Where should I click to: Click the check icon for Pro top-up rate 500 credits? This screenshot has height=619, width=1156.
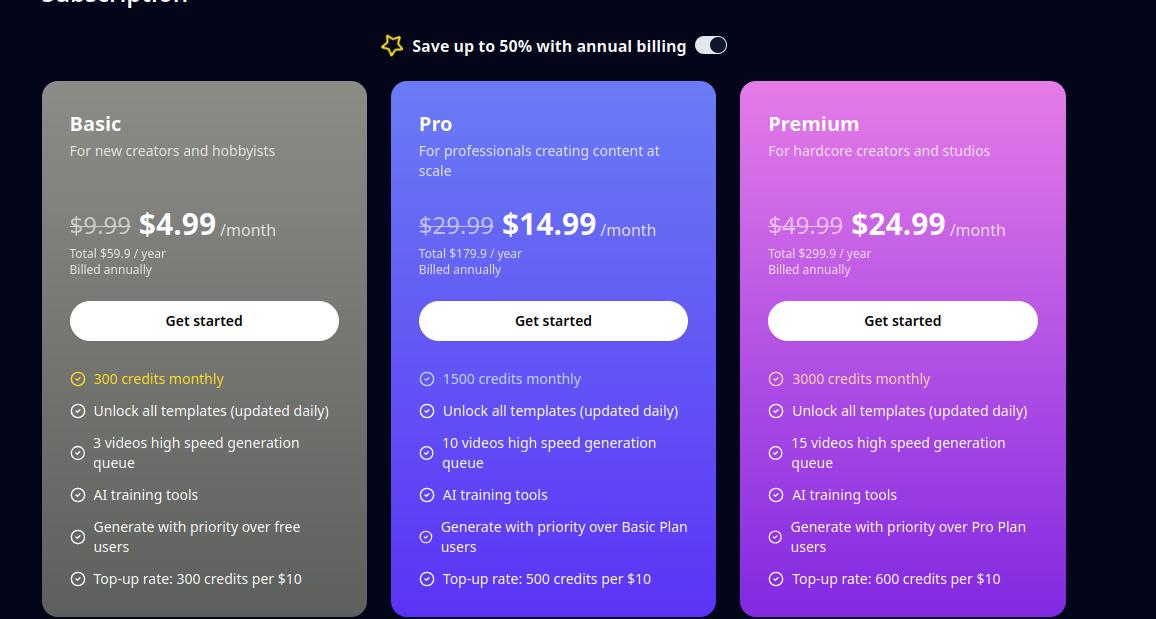coord(427,579)
